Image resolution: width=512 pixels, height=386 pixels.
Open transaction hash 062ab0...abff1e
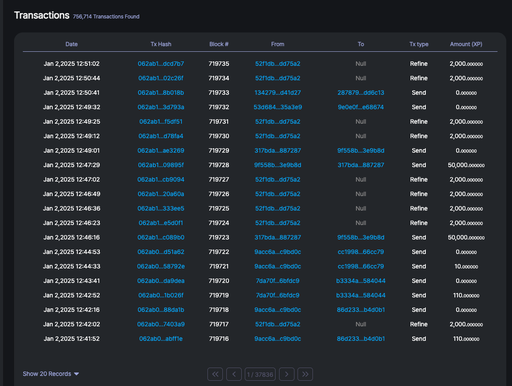[161, 339]
